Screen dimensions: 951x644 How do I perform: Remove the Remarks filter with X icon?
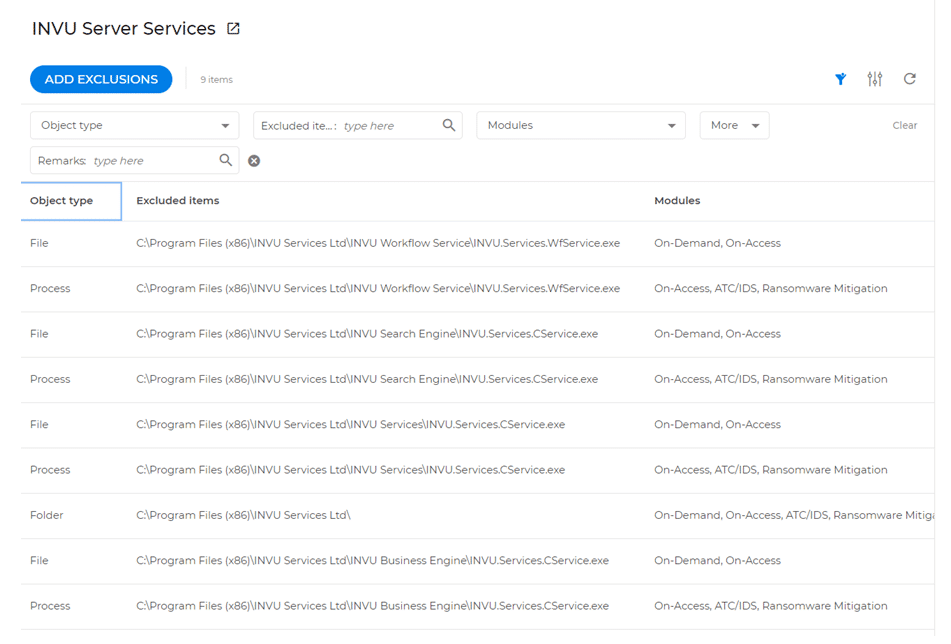tap(254, 161)
